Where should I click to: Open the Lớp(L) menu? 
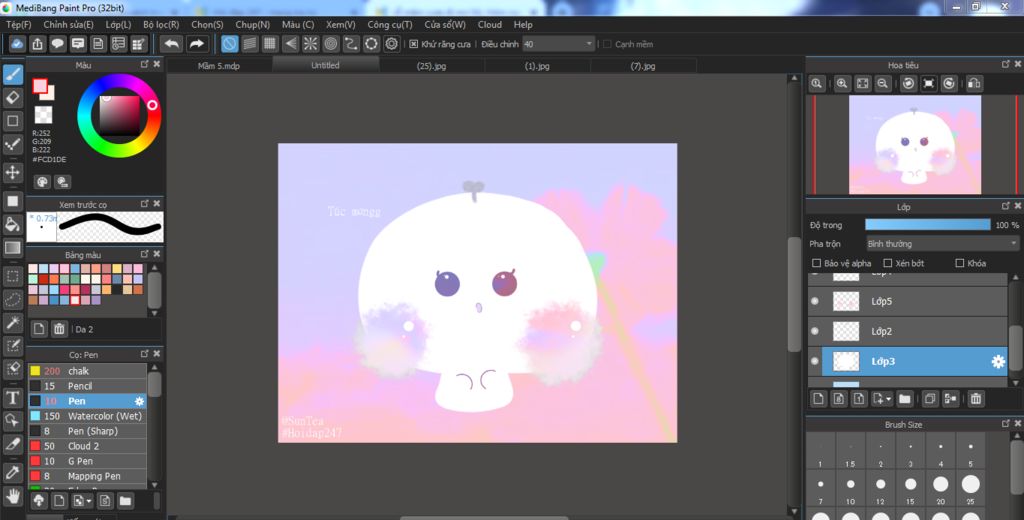(118, 25)
